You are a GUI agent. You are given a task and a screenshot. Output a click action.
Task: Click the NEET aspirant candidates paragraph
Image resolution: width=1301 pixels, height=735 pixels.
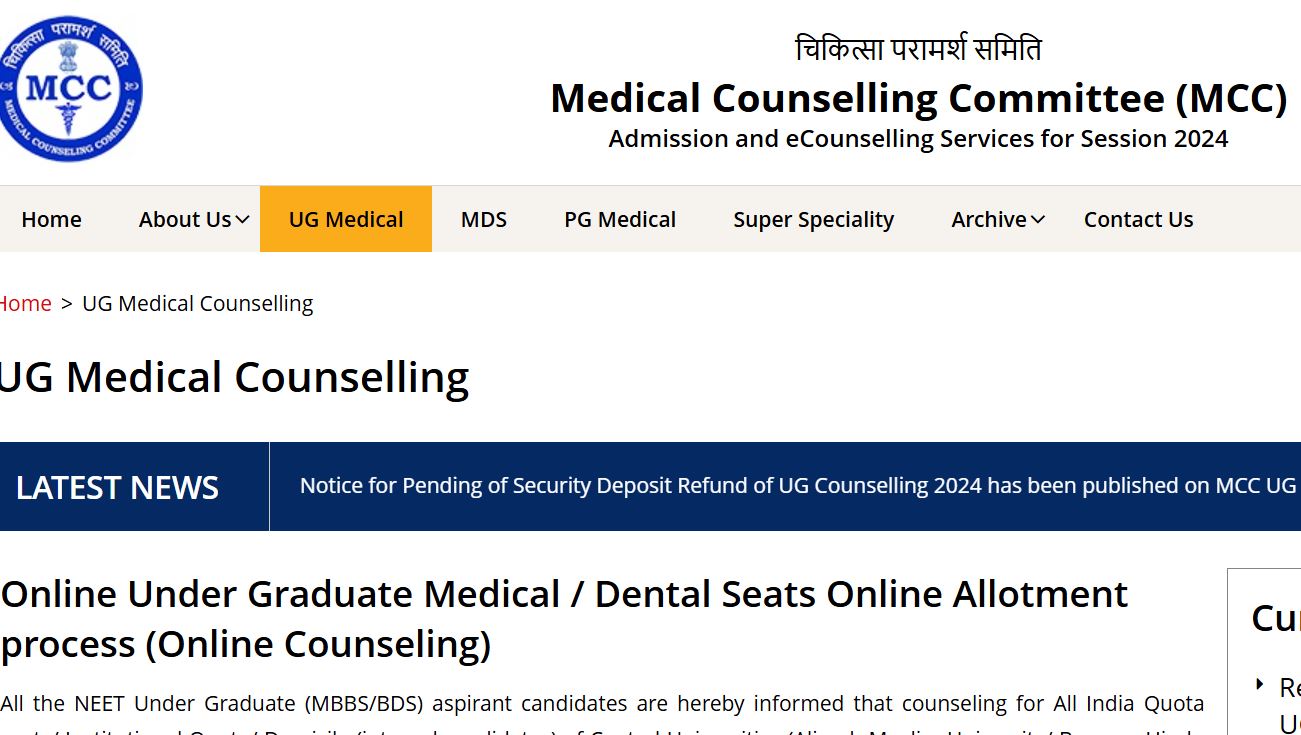600,704
